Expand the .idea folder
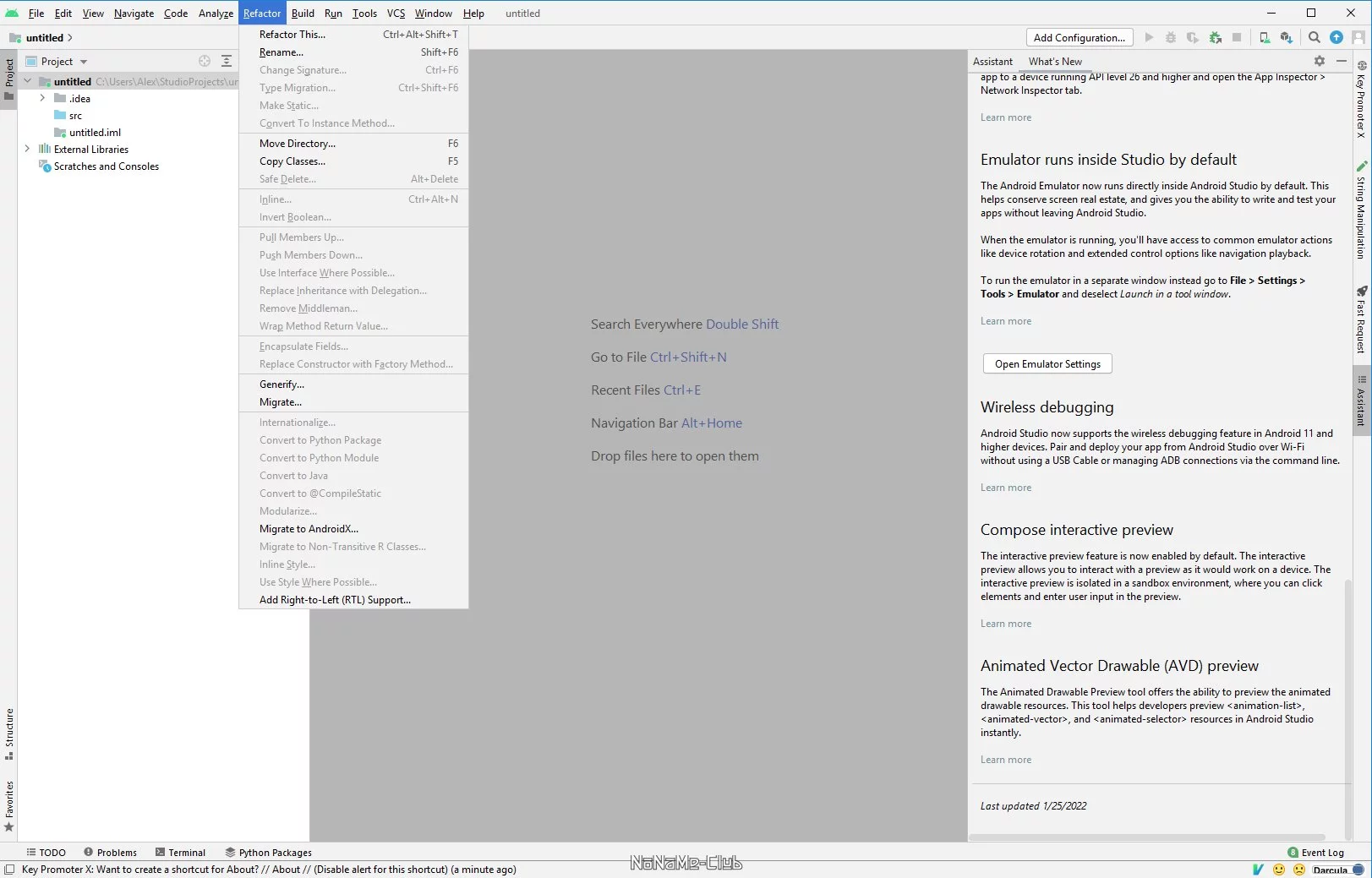 pyautogui.click(x=42, y=98)
